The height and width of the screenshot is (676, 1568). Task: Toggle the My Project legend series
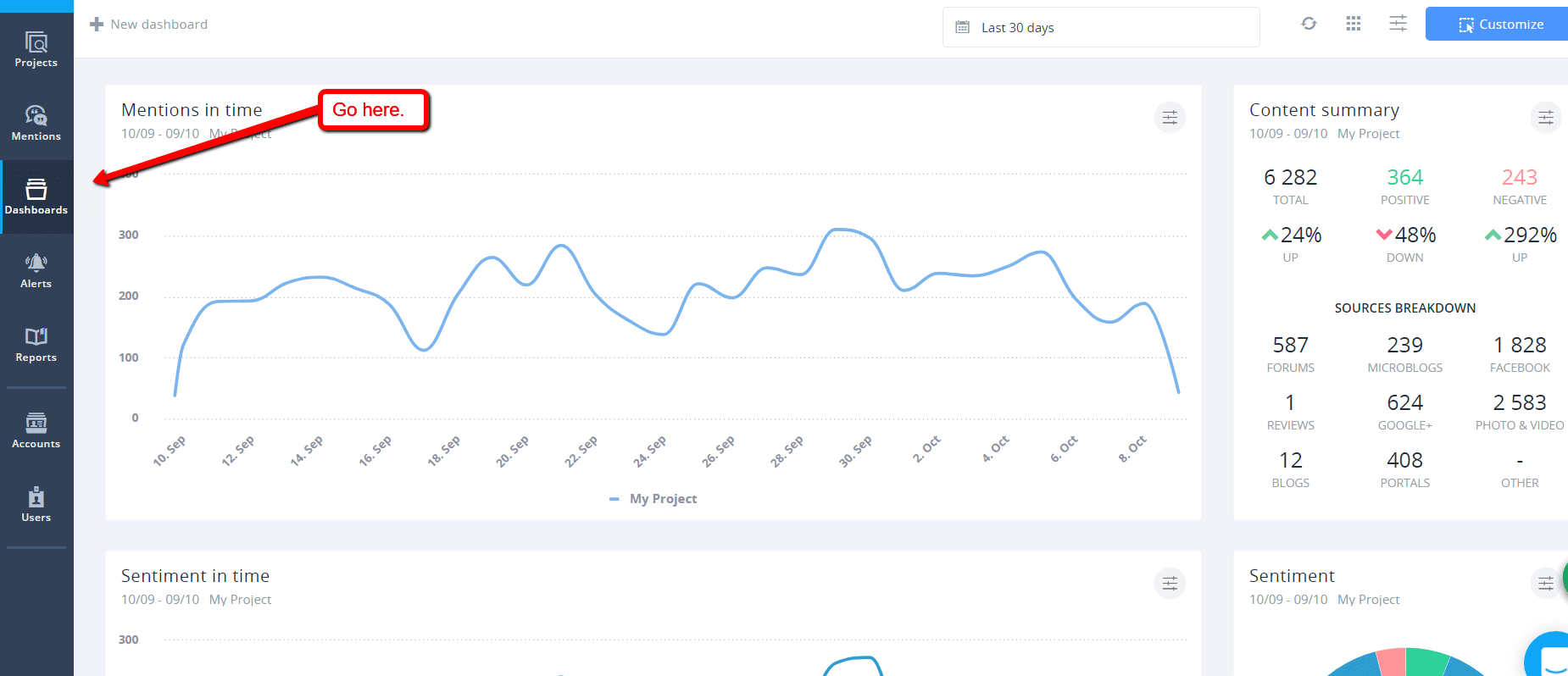pos(653,499)
